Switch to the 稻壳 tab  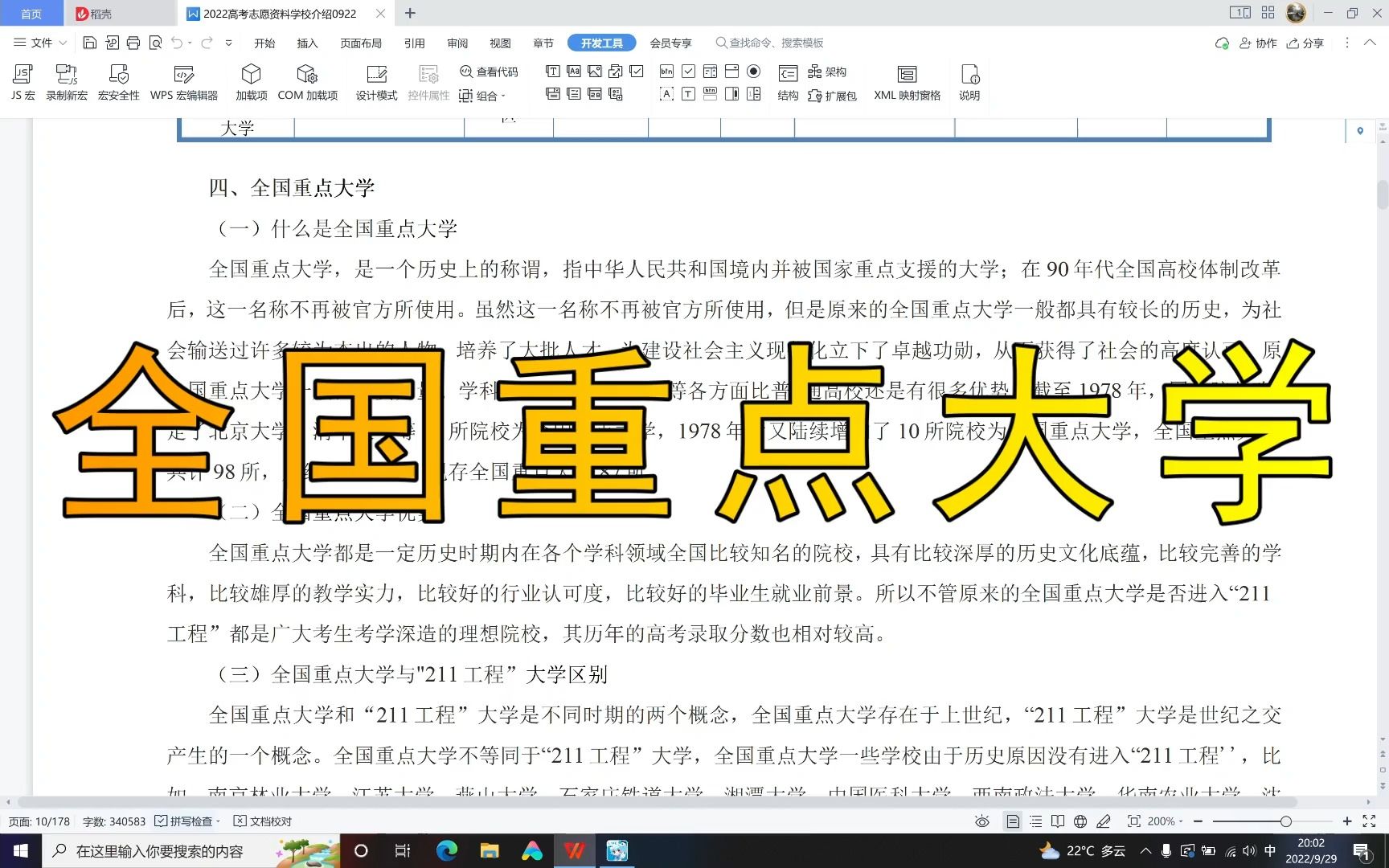(x=121, y=14)
